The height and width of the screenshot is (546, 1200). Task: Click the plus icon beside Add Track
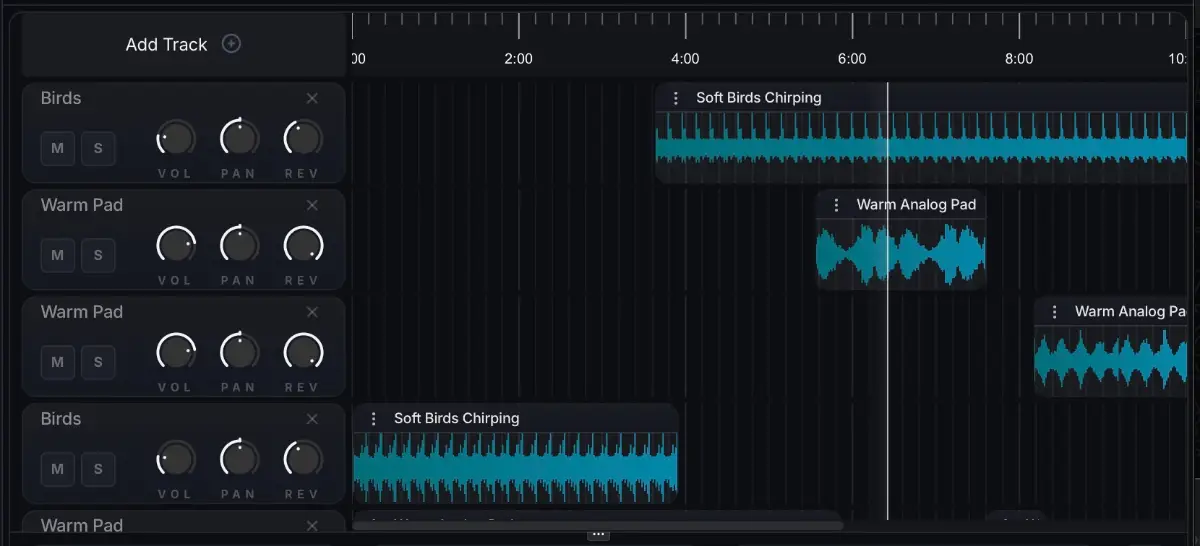pos(231,44)
